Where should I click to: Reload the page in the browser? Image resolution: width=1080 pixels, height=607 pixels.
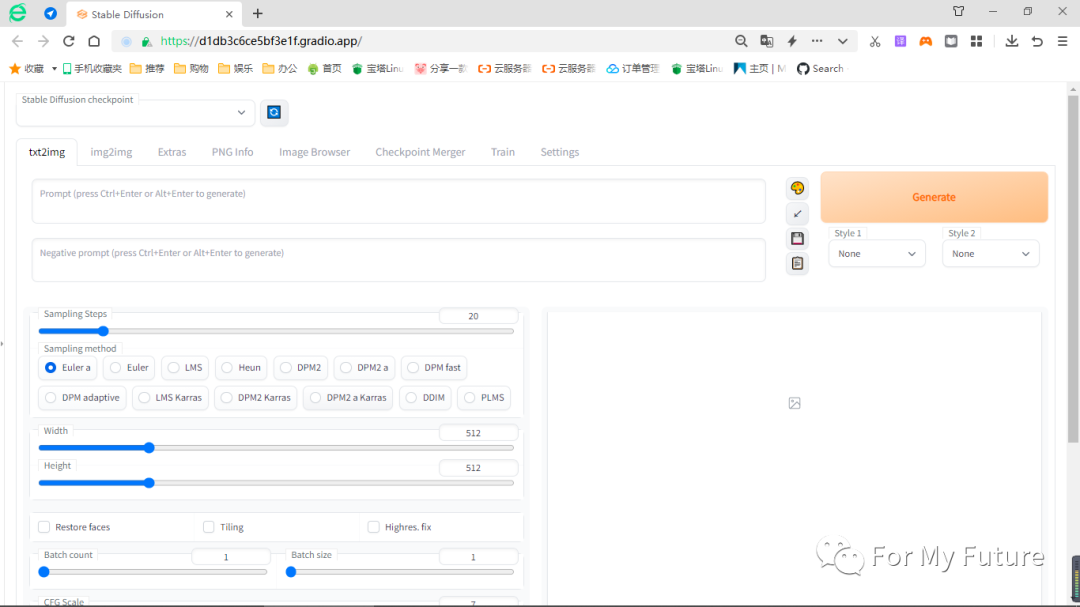click(x=69, y=41)
